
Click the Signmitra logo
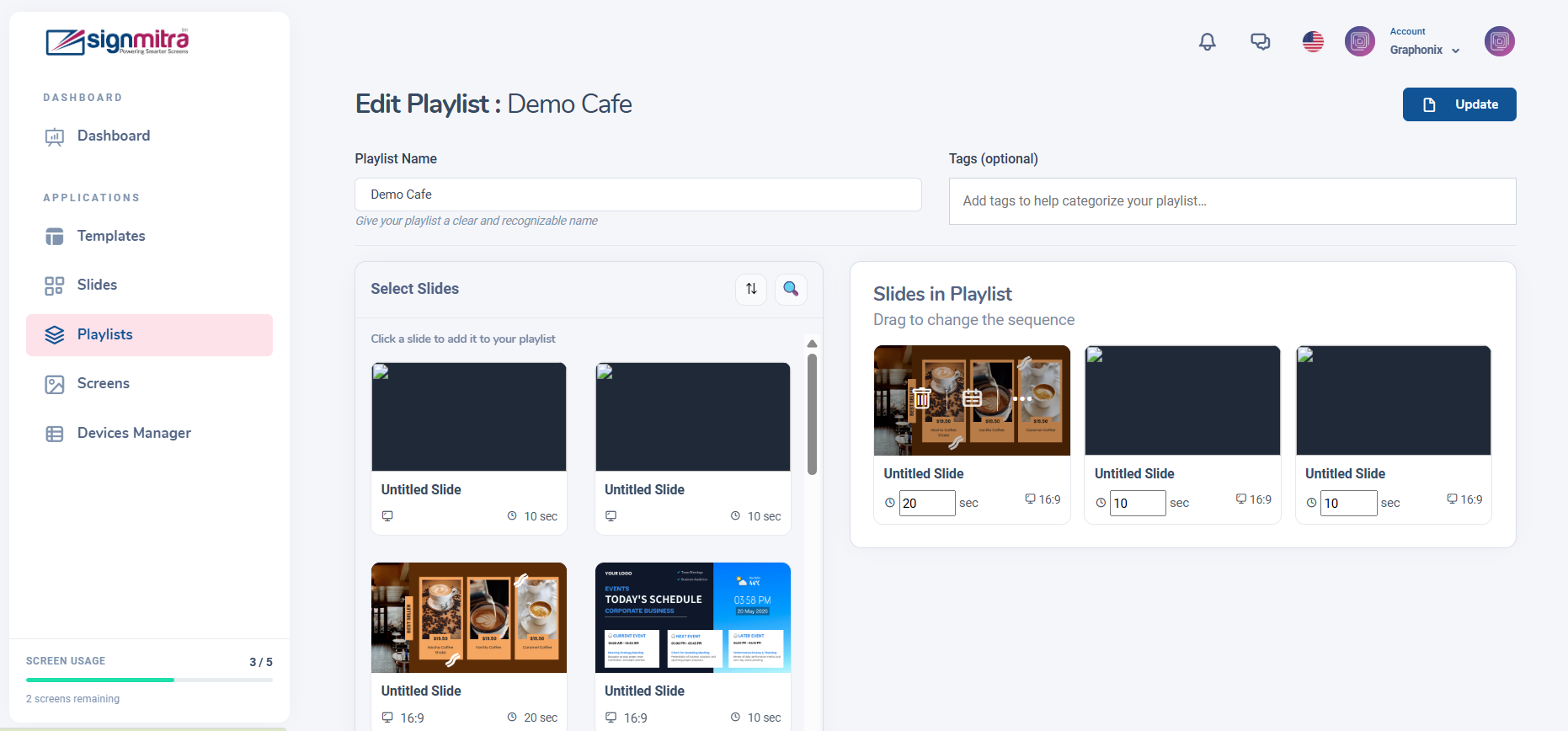[x=117, y=41]
